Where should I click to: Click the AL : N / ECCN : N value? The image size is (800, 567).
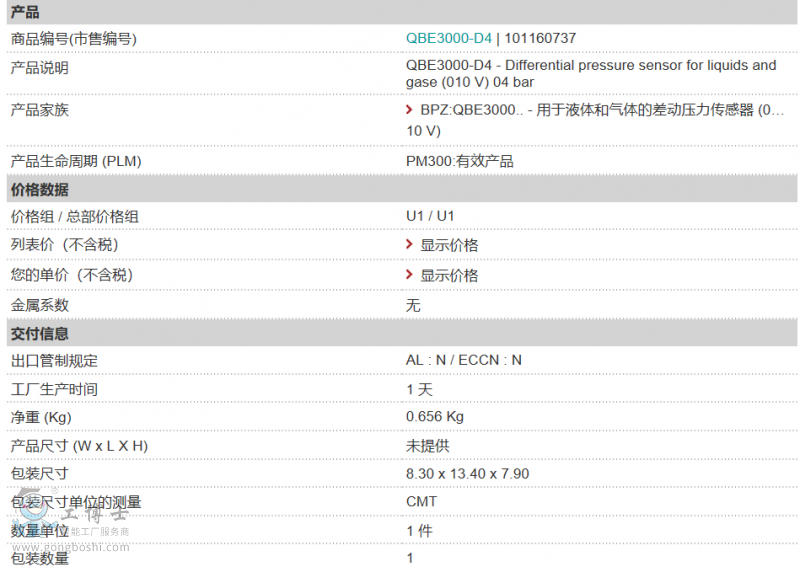pyautogui.click(x=463, y=360)
